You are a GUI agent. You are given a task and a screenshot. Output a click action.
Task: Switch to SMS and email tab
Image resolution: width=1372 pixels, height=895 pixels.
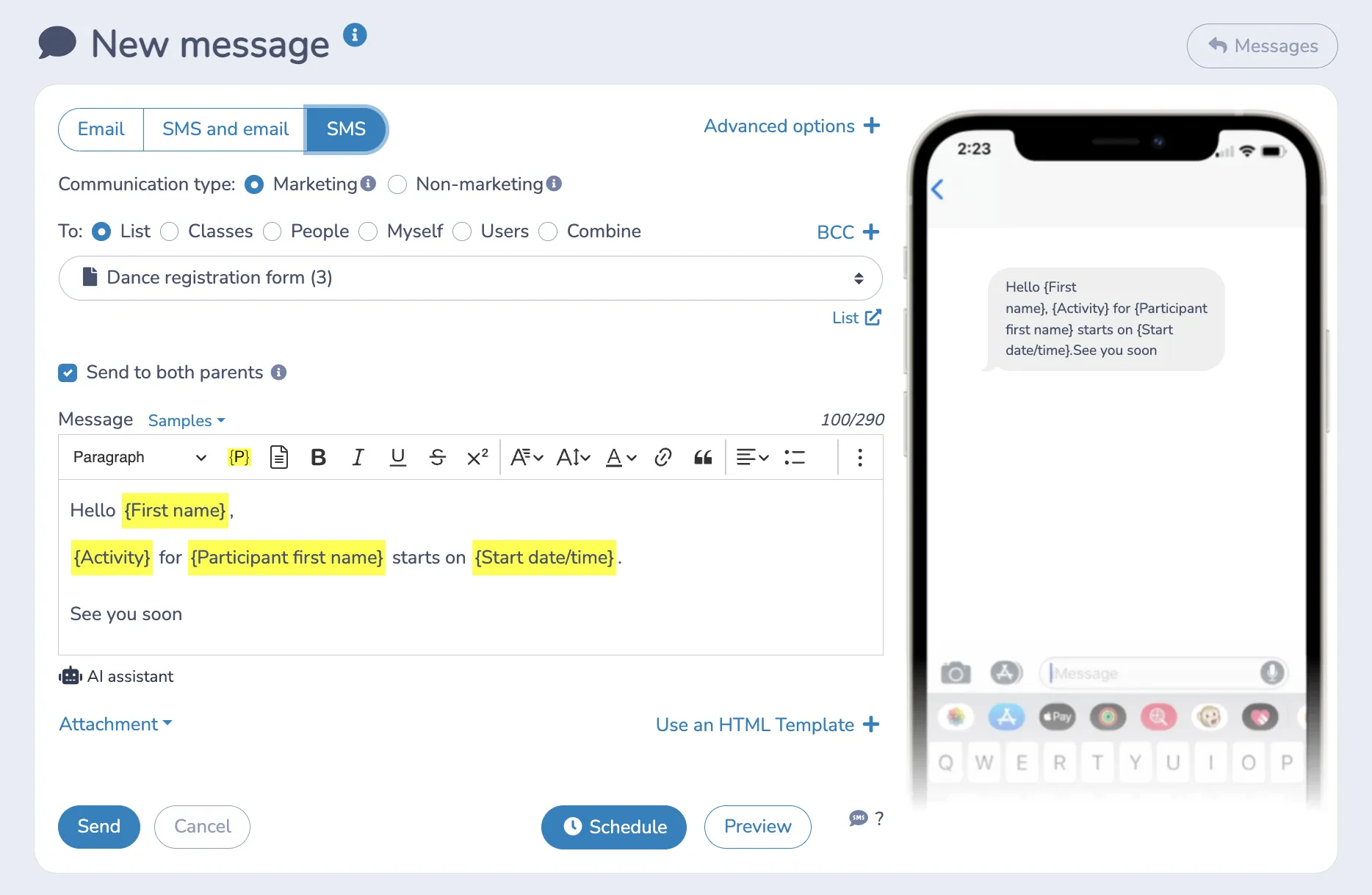(225, 129)
